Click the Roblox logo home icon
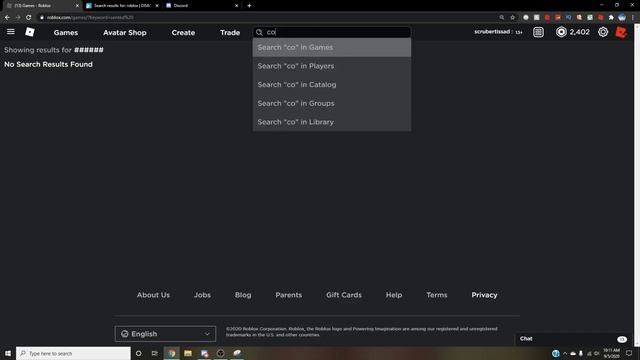Image resolution: width=640 pixels, height=360 pixels. click(30, 32)
